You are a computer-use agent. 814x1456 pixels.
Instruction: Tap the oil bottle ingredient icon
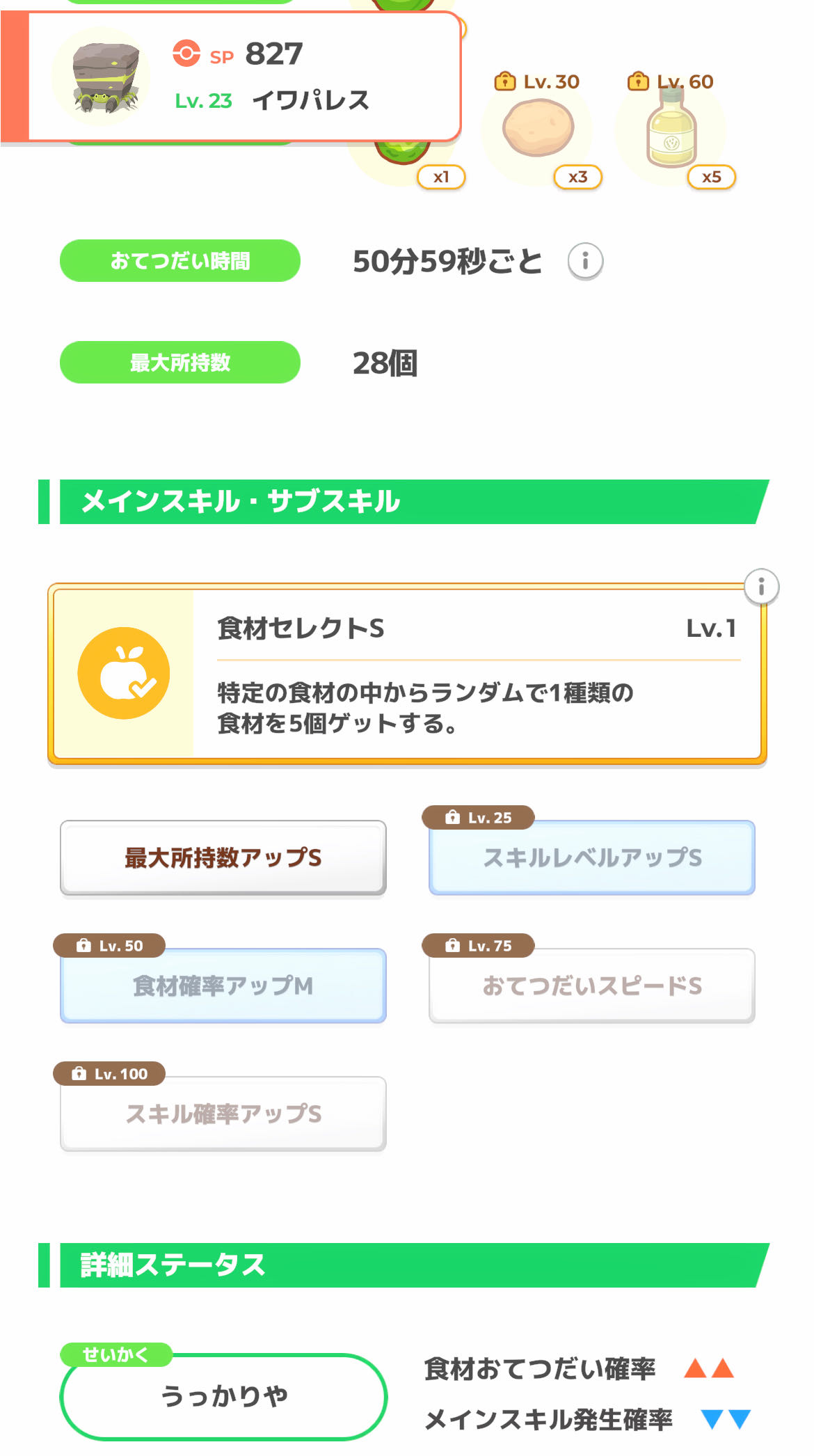coord(671,130)
